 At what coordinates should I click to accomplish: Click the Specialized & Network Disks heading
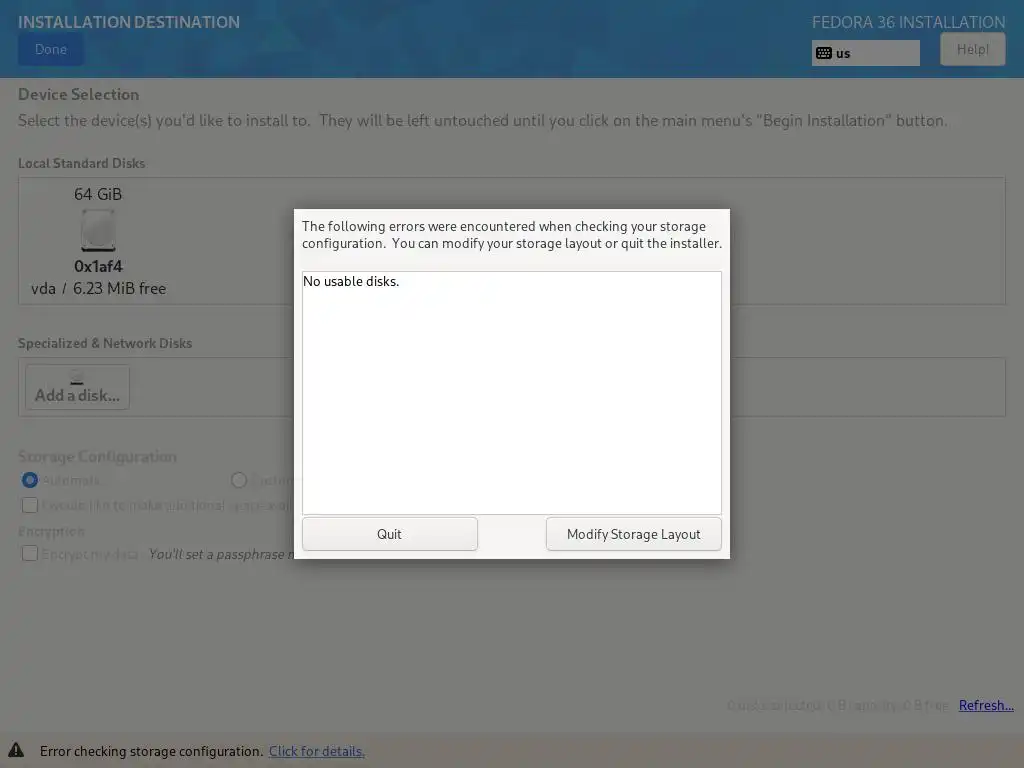(x=105, y=344)
